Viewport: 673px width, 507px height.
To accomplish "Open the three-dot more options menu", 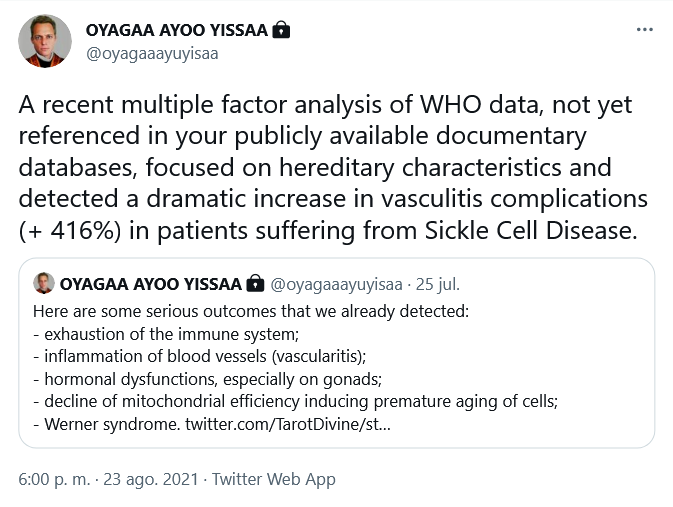I will click(644, 30).
